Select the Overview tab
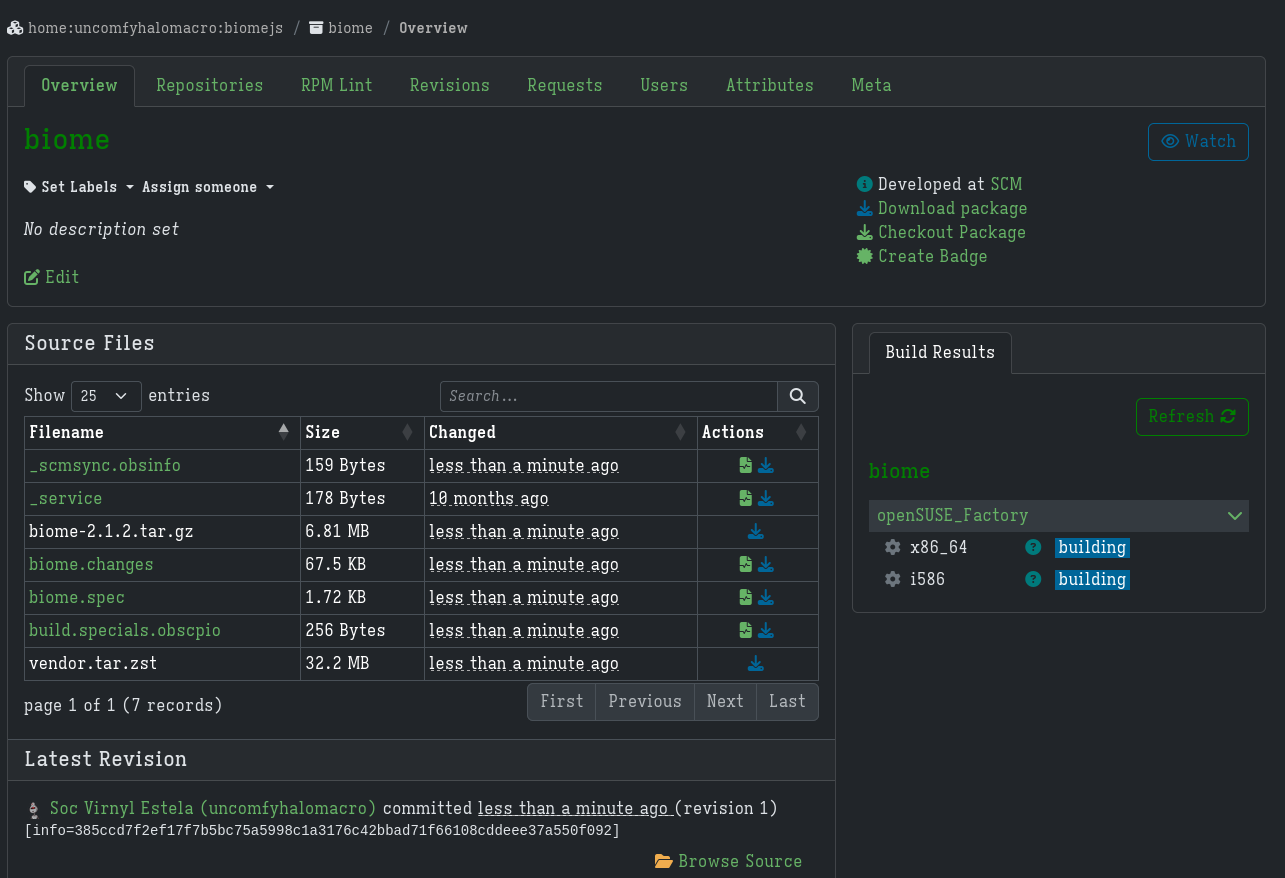Viewport: 1285px width, 878px height. pos(79,85)
